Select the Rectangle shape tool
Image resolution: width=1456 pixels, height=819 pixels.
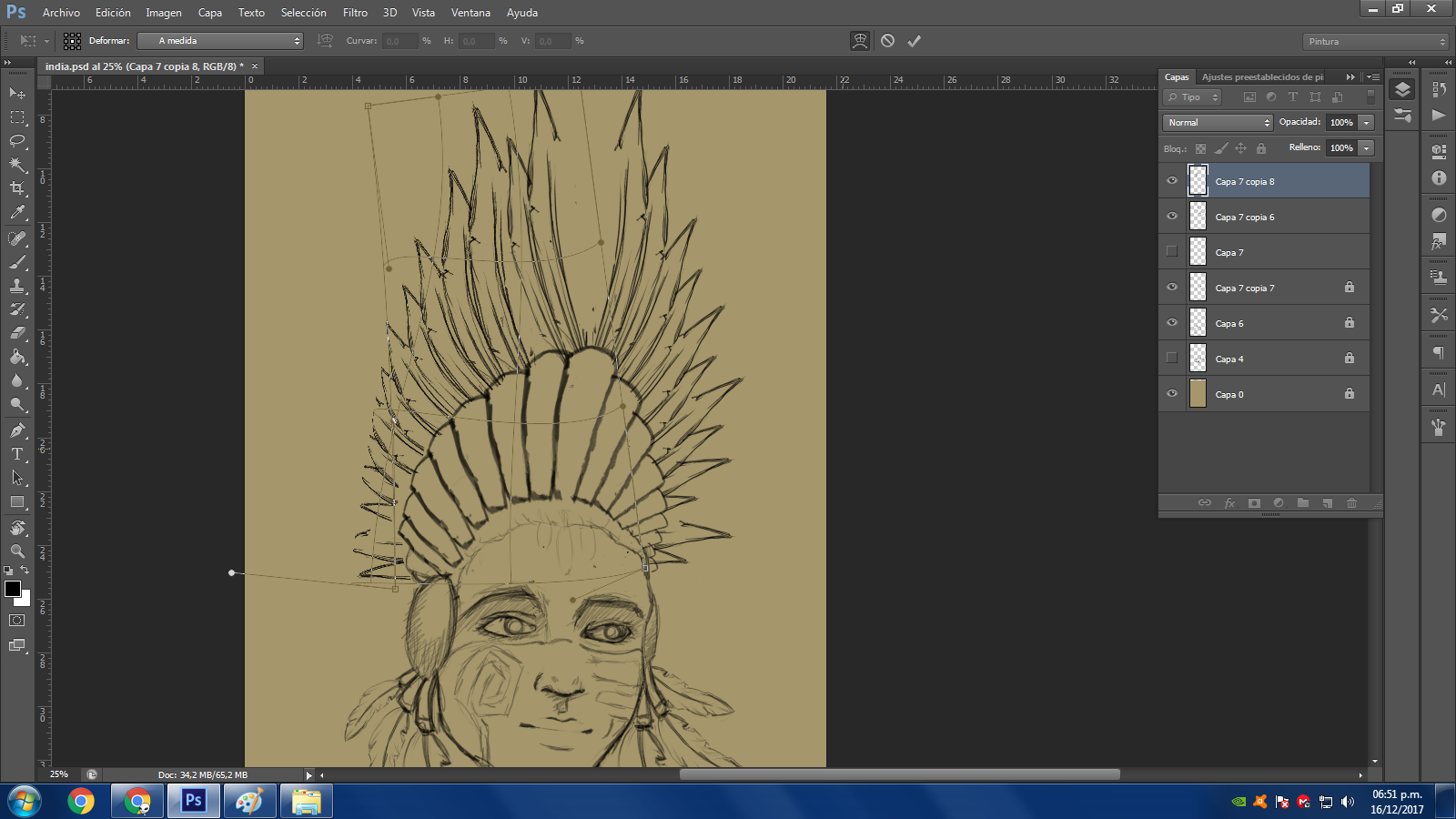tap(17, 501)
